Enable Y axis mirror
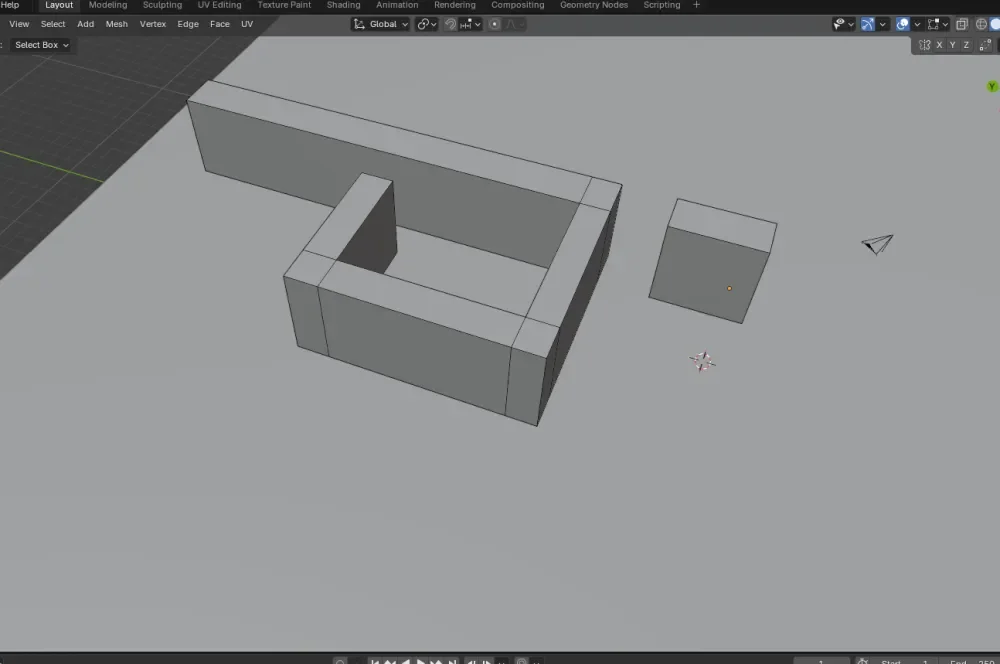 click(953, 45)
